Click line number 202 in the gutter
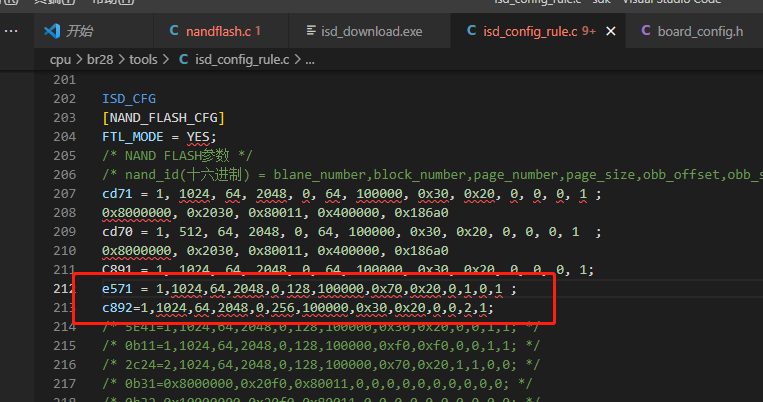This screenshot has width=763, height=402. [64, 99]
